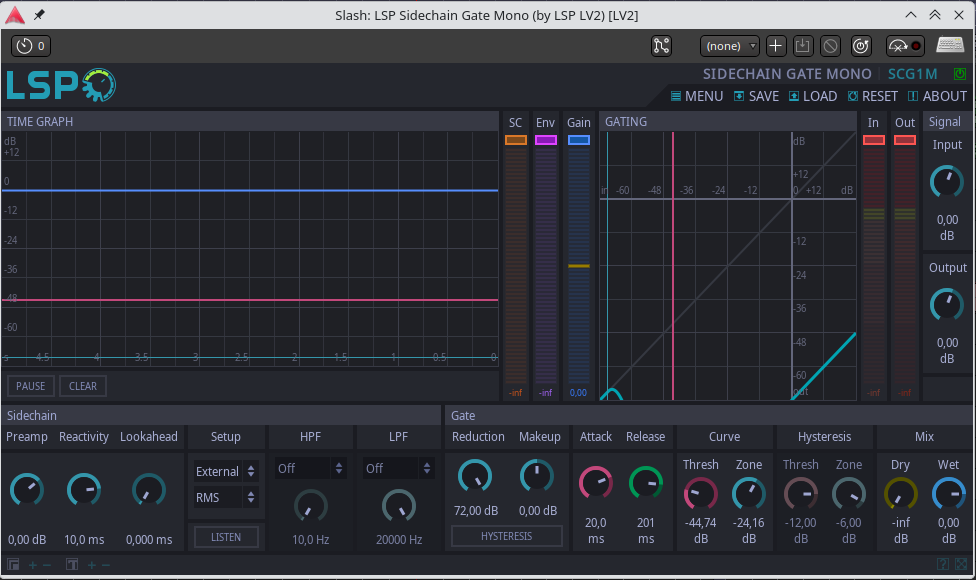Toggle the HYSTERESIS button in Gate section
The image size is (976, 580).
coord(506,536)
